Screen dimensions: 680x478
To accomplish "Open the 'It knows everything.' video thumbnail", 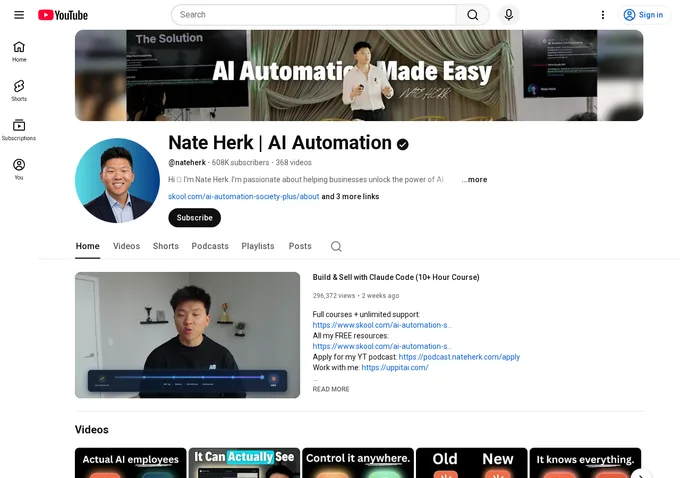I will coord(585,463).
